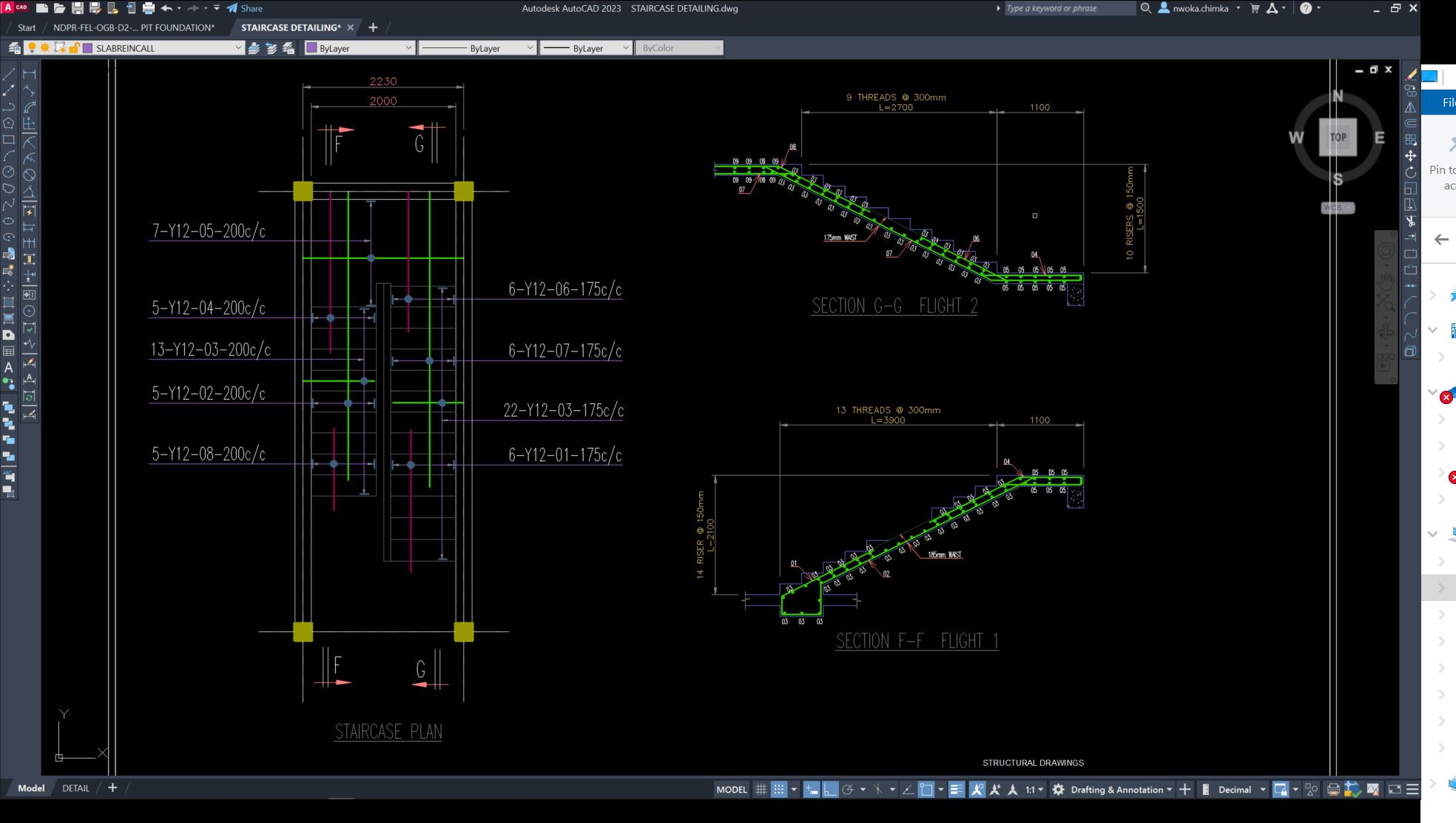Screen dimensions: 1456x823
Task: Open the ByLayer color dropdown
Action: 409,47
